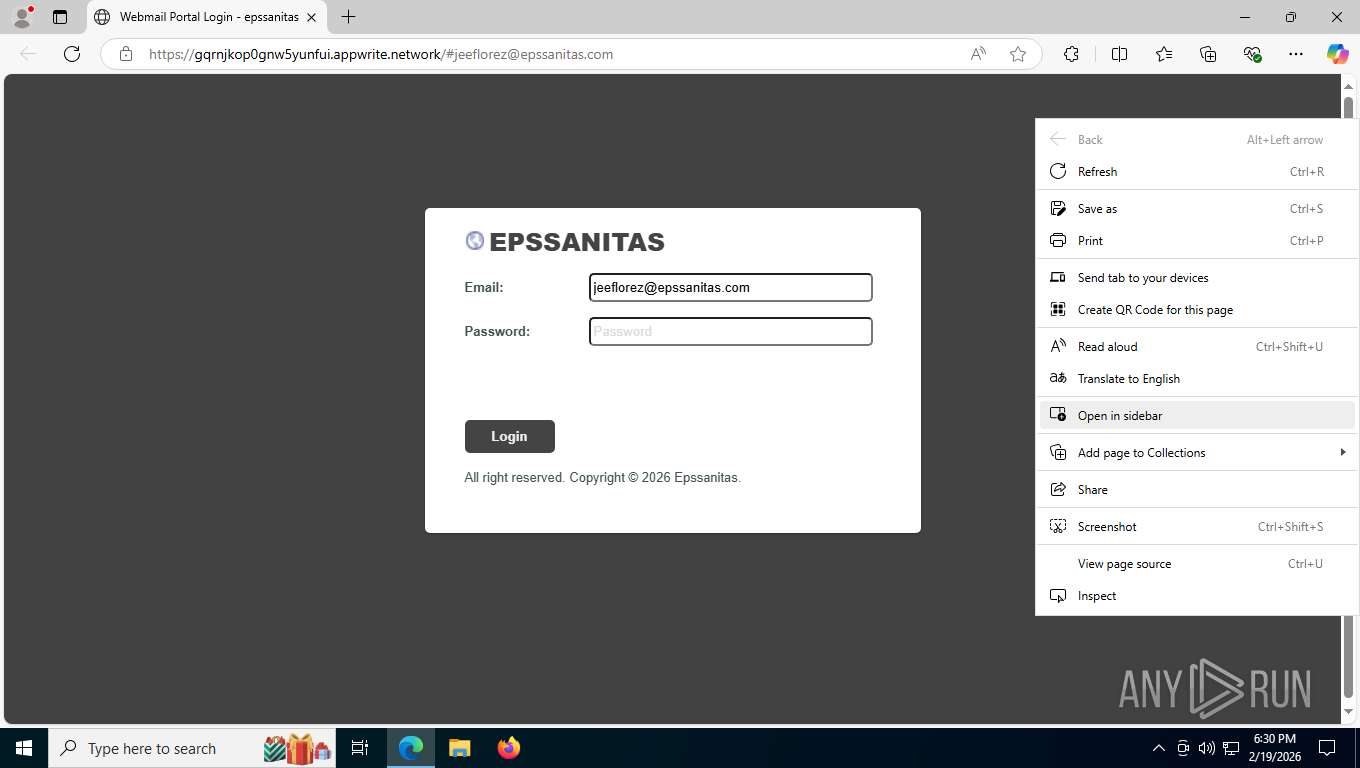This screenshot has width=1360, height=768.
Task: Open the Windows Start menu
Action: [x=24, y=748]
